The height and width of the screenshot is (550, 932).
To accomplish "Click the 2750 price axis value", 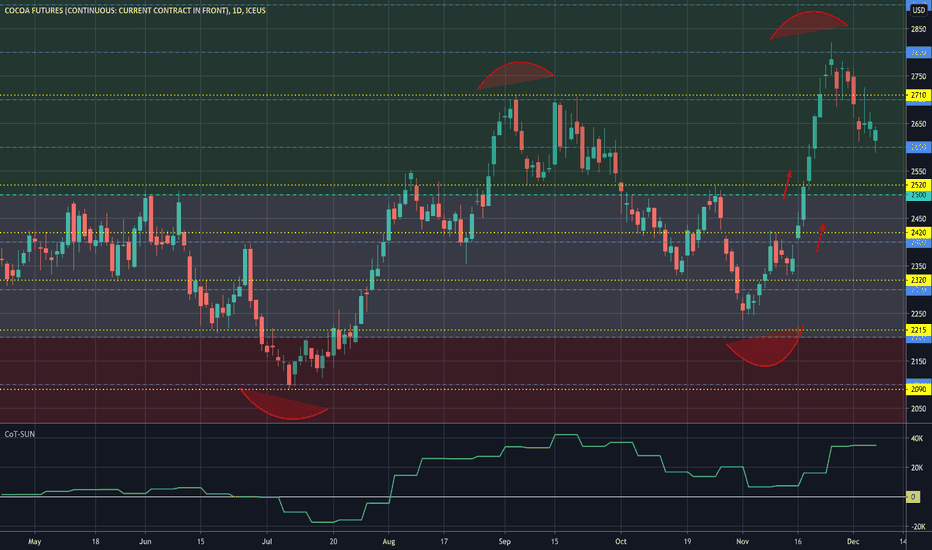I will [918, 77].
